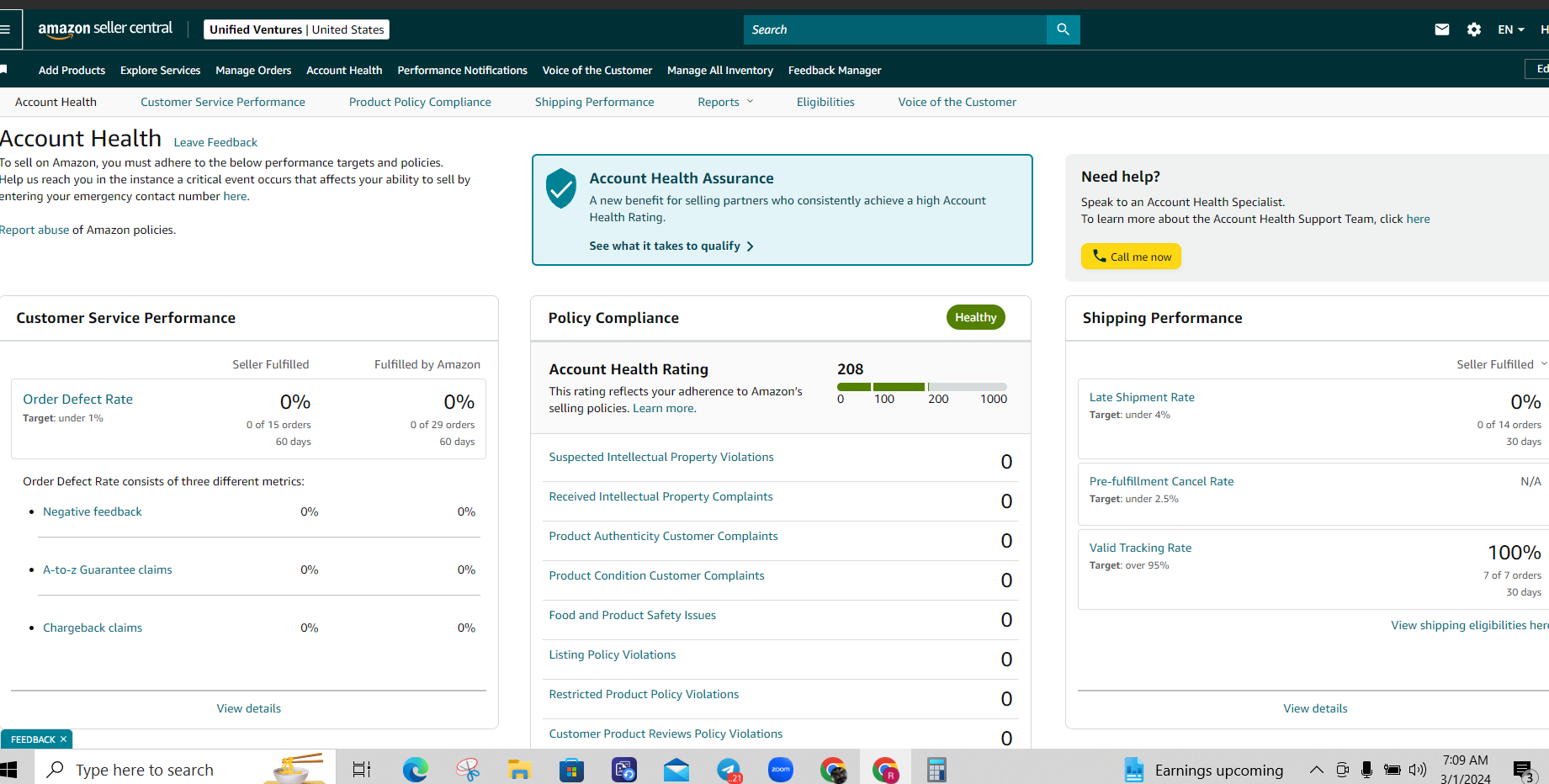Click the Account Health Rating progress bar
Image resolution: width=1549 pixels, height=784 pixels.
(x=922, y=387)
